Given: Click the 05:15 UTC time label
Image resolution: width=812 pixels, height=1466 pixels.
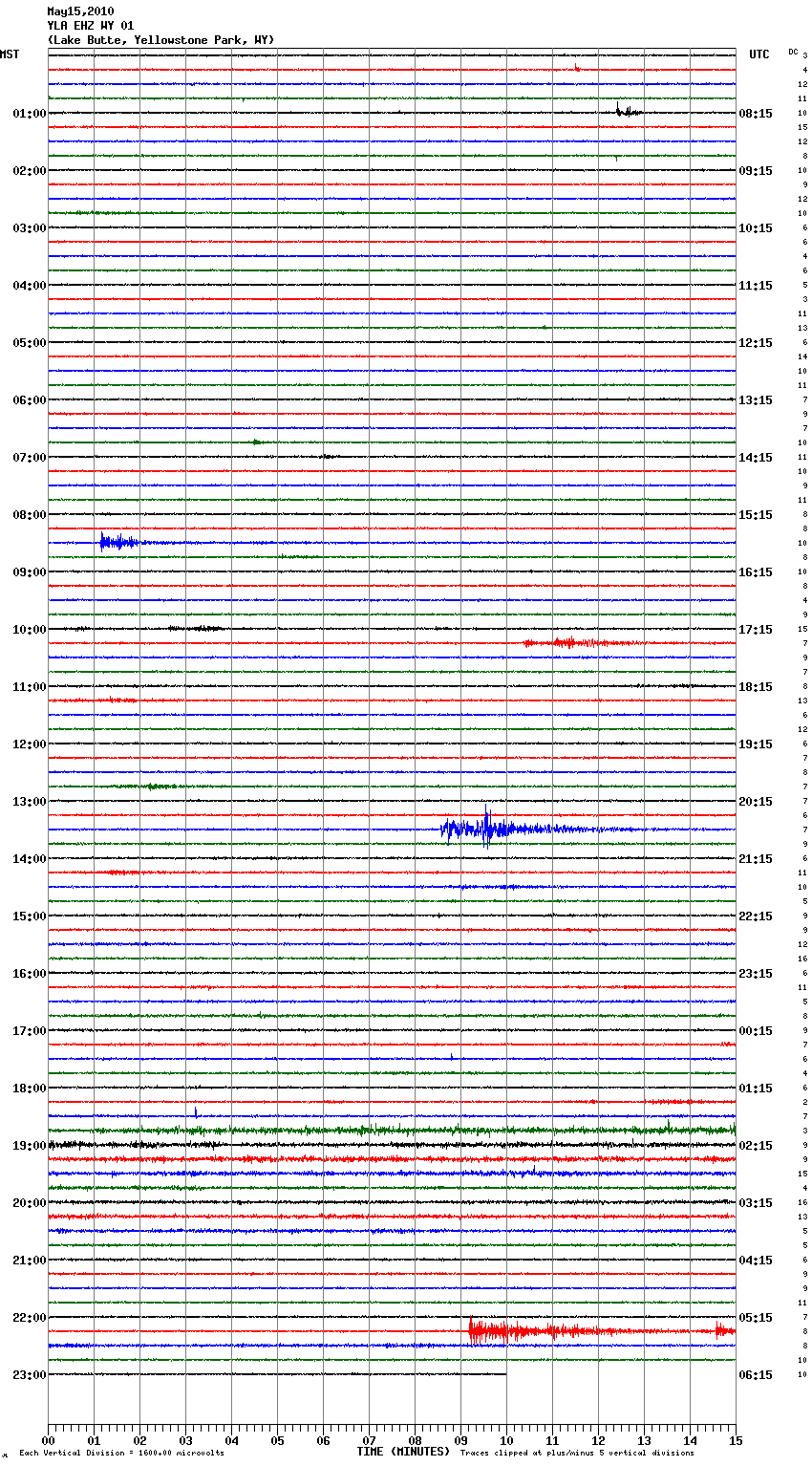Looking at the screenshot, I should click(756, 1318).
